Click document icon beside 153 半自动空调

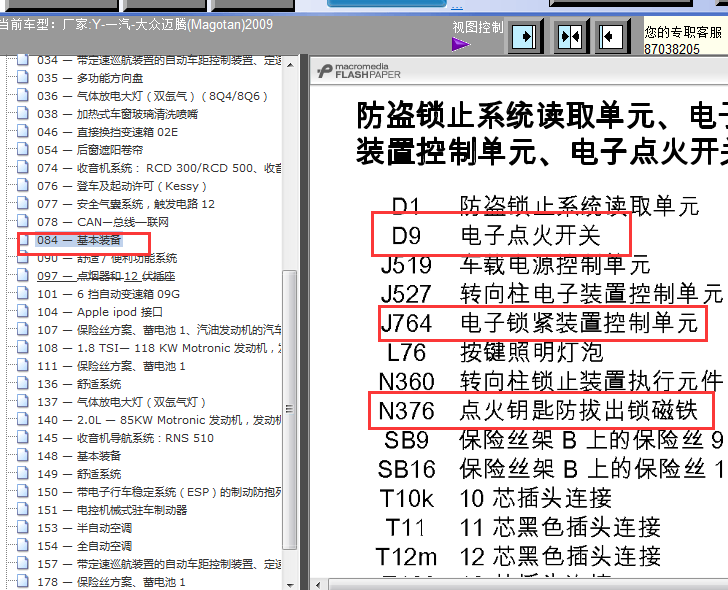tap(22, 527)
